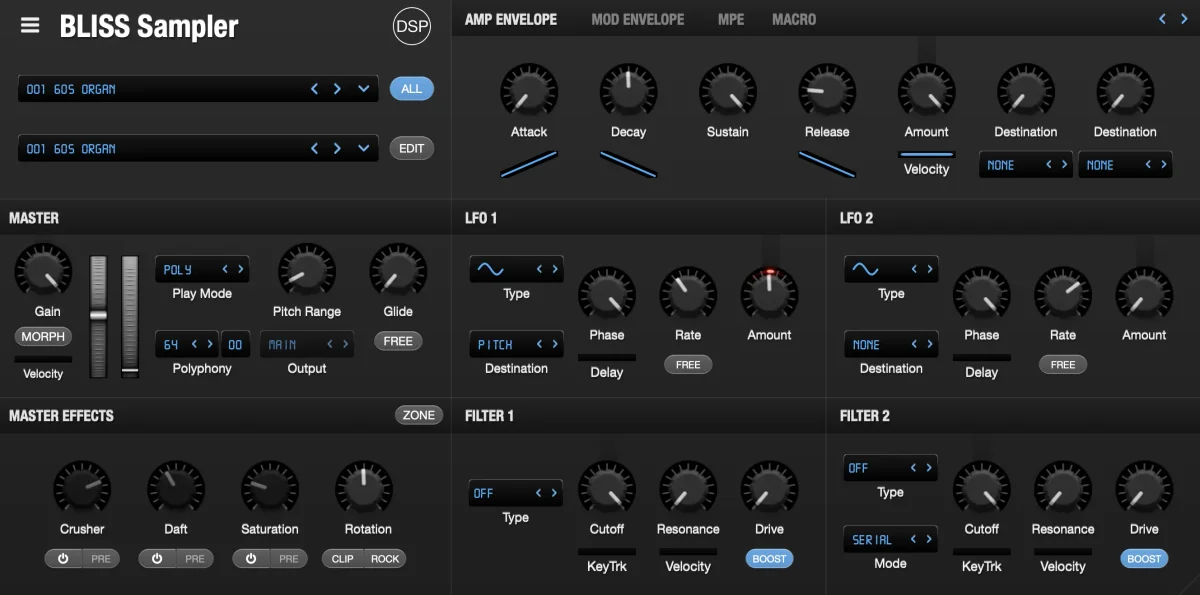
Task: Enable PRE mode for Crusher
Action: (101, 559)
